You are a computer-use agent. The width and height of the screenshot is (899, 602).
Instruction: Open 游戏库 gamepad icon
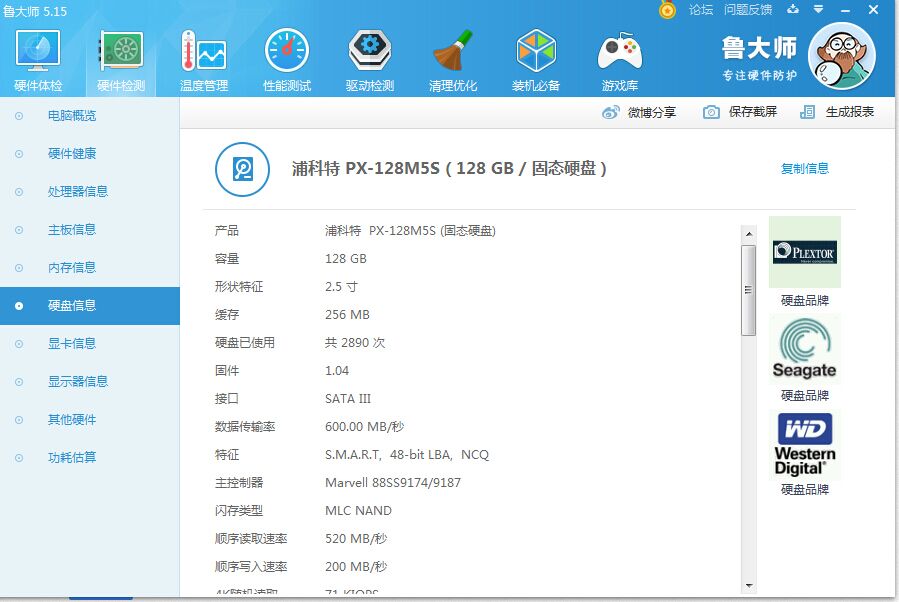click(x=620, y=52)
